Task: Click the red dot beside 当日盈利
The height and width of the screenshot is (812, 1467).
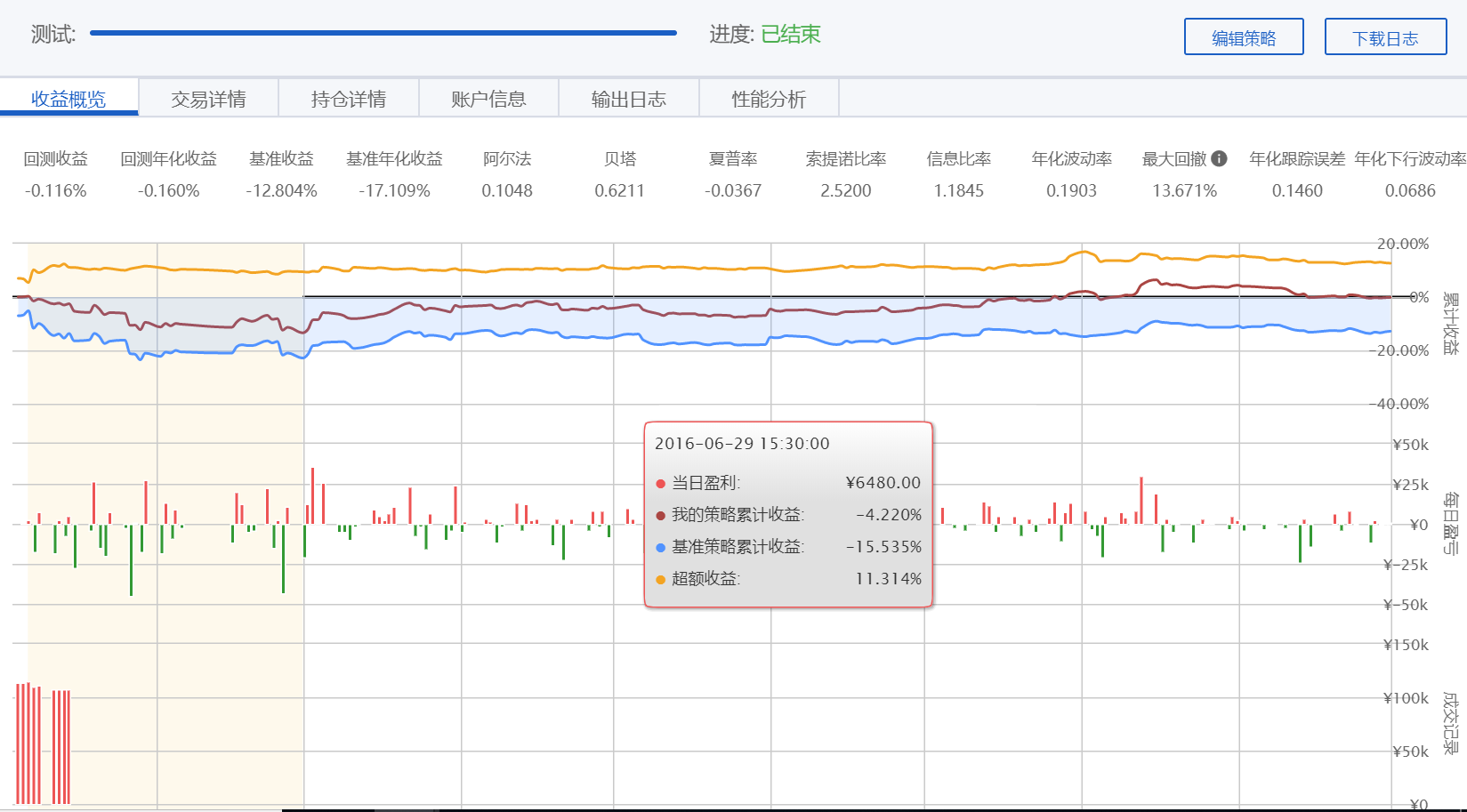Action: click(x=660, y=484)
